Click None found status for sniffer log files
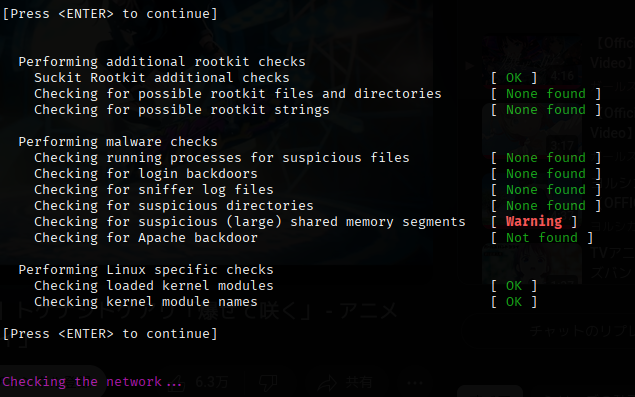This screenshot has width=635, height=397. pos(546,190)
